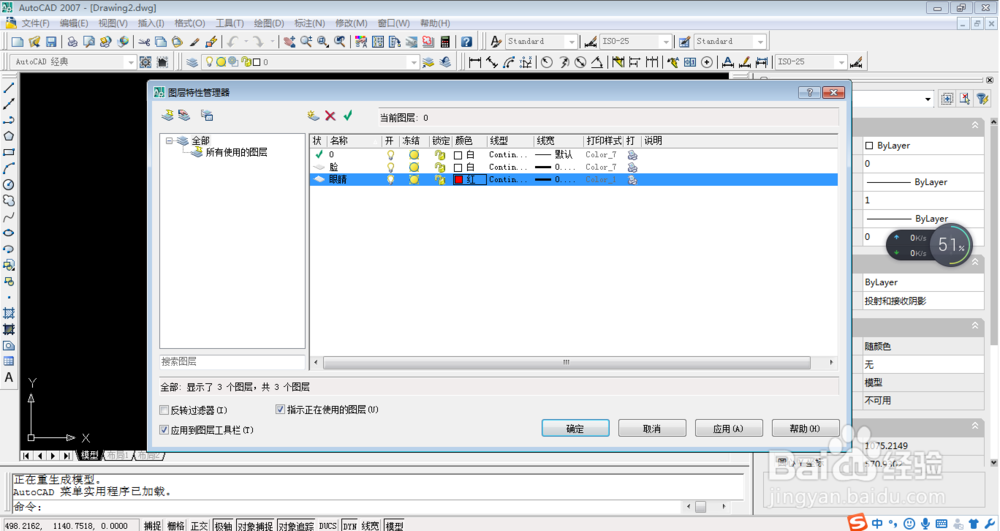Click white color swatch of layer 脸

pyautogui.click(x=458, y=168)
